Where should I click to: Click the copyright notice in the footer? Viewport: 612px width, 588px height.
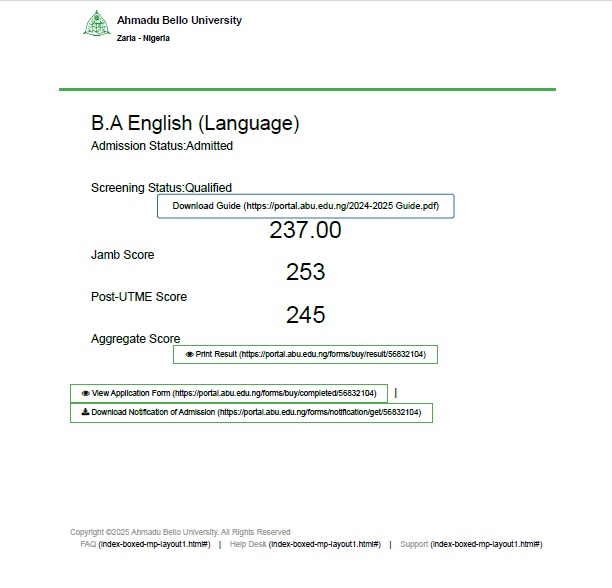(x=180, y=532)
